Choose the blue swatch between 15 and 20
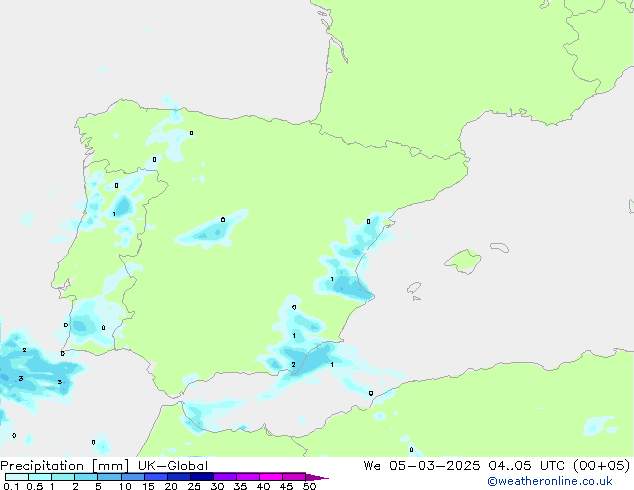 click(155, 477)
